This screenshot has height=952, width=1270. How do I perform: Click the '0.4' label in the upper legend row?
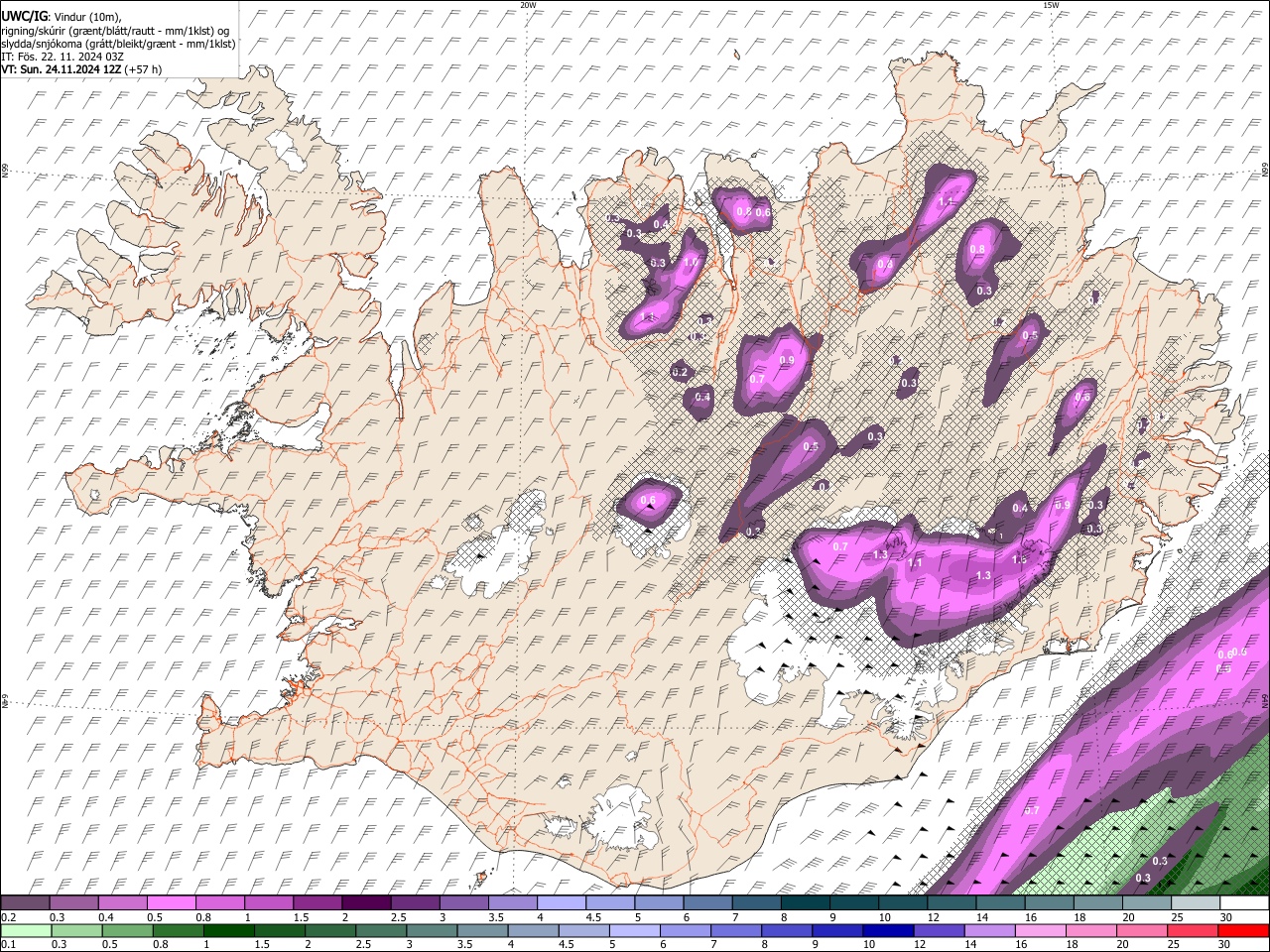(106, 917)
